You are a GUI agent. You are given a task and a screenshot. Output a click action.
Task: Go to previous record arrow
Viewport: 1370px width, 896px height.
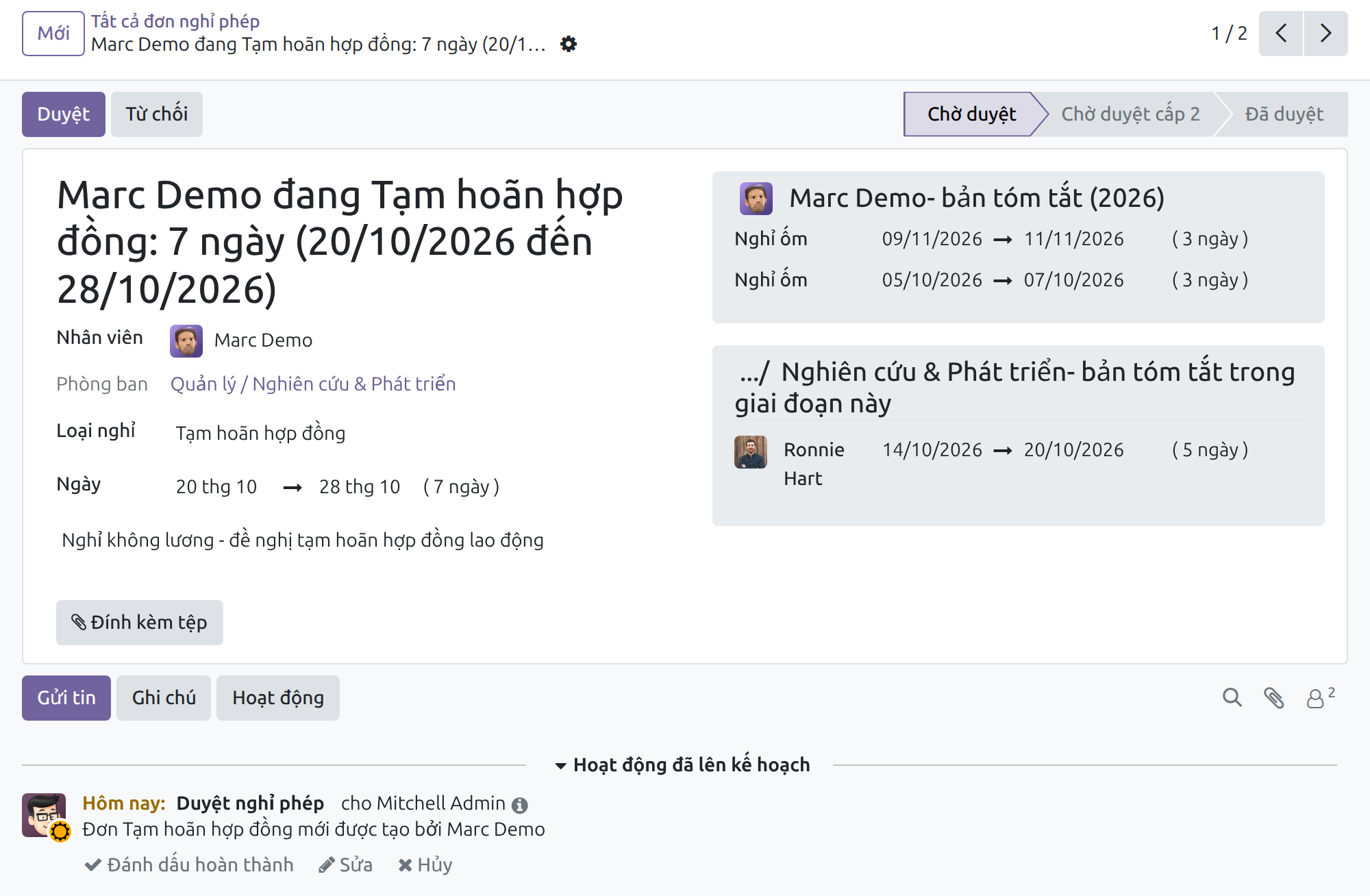[1281, 34]
